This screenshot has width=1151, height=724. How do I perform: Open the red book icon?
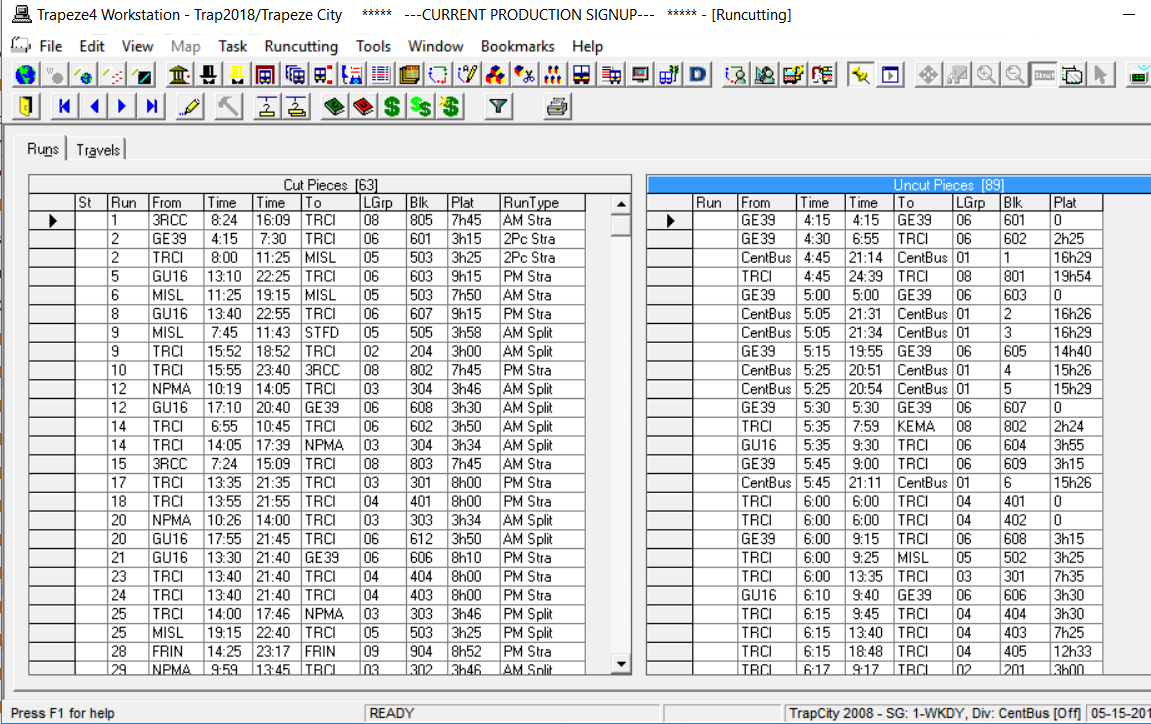tap(364, 106)
